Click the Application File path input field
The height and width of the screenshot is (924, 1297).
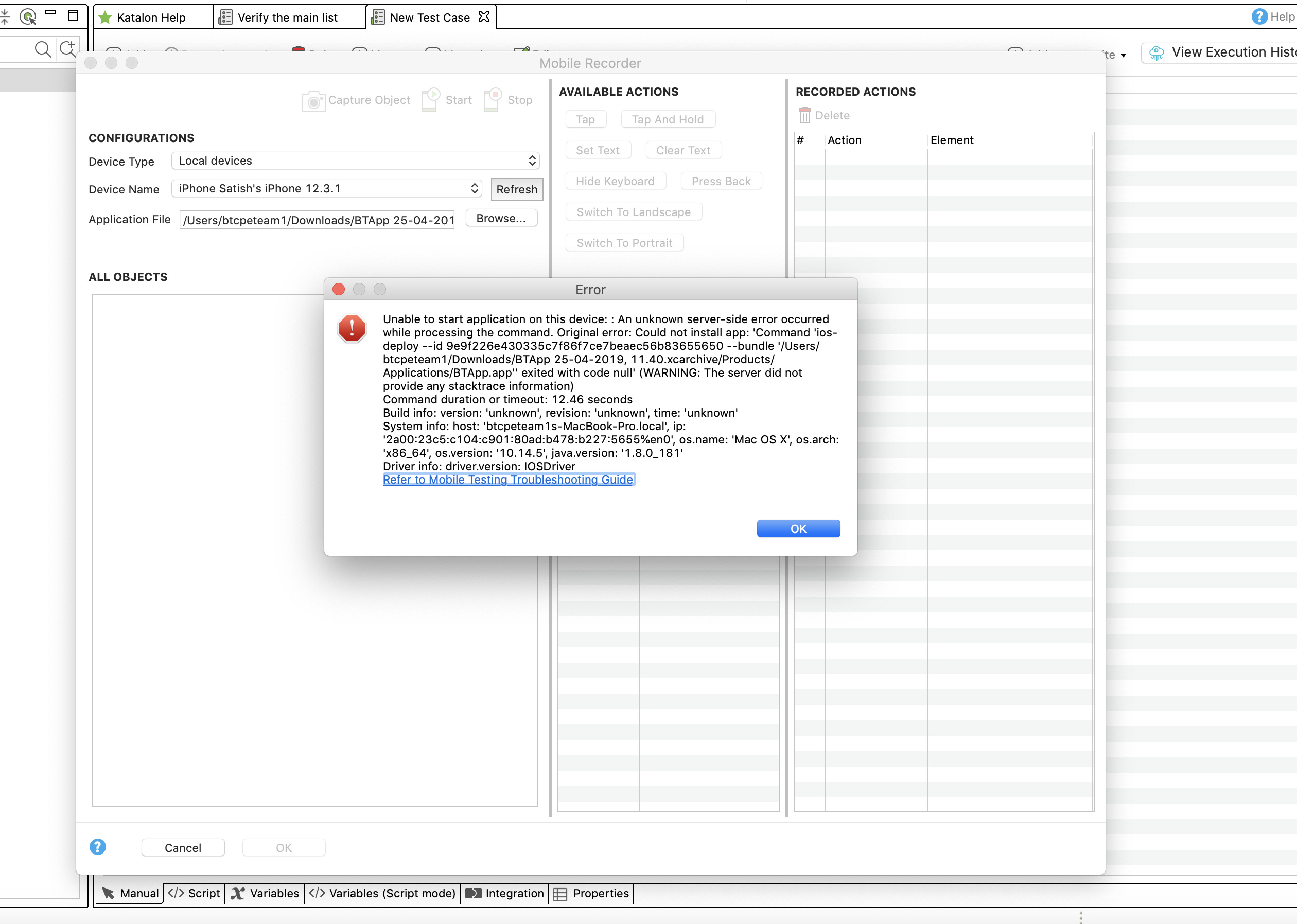tap(317, 220)
